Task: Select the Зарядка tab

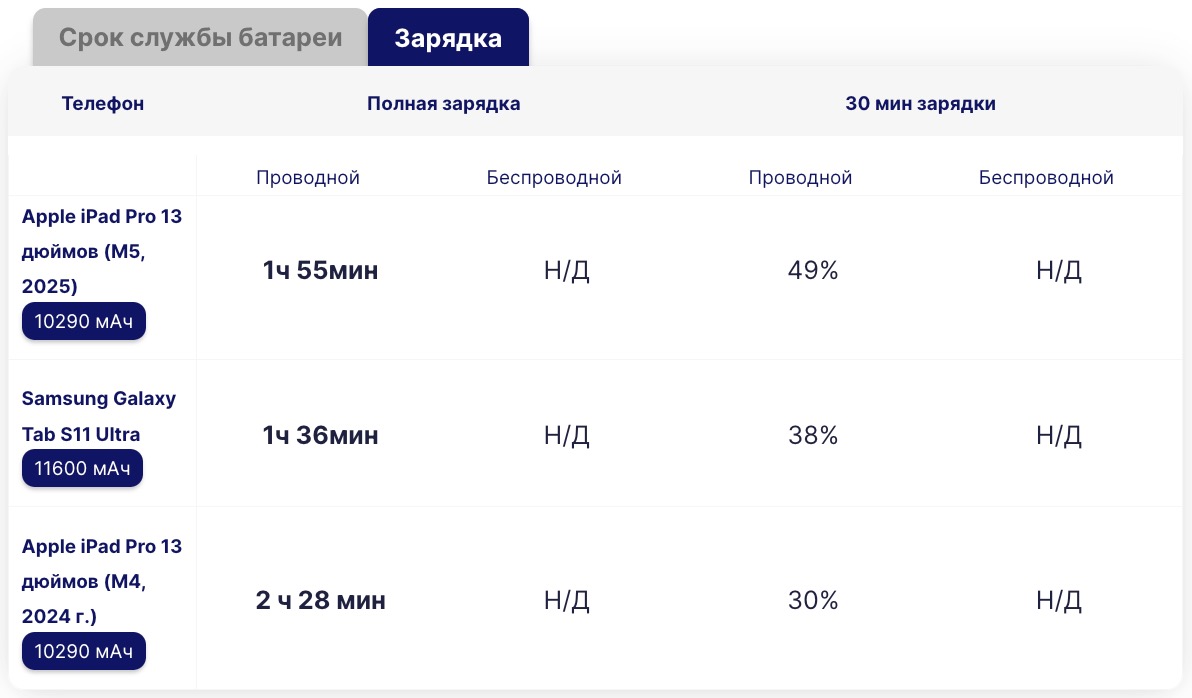Action: pyautogui.click(x=448, y=38)
